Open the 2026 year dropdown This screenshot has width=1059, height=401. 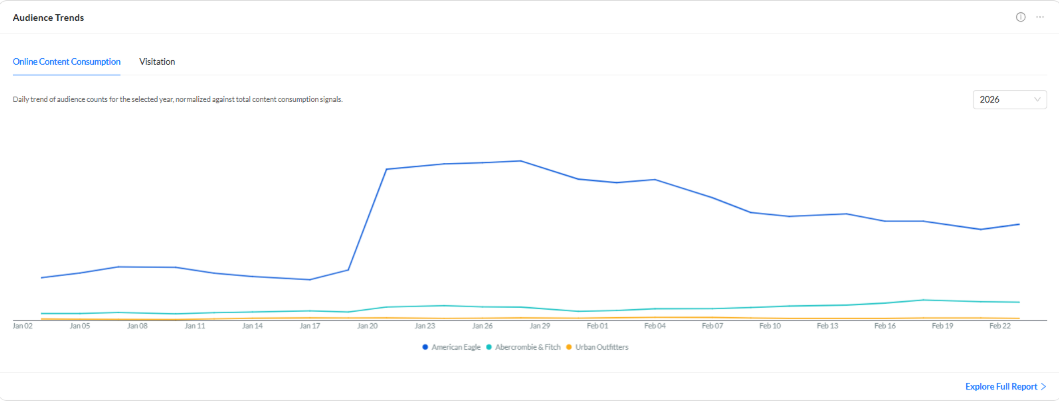(x=1002, y=100)
